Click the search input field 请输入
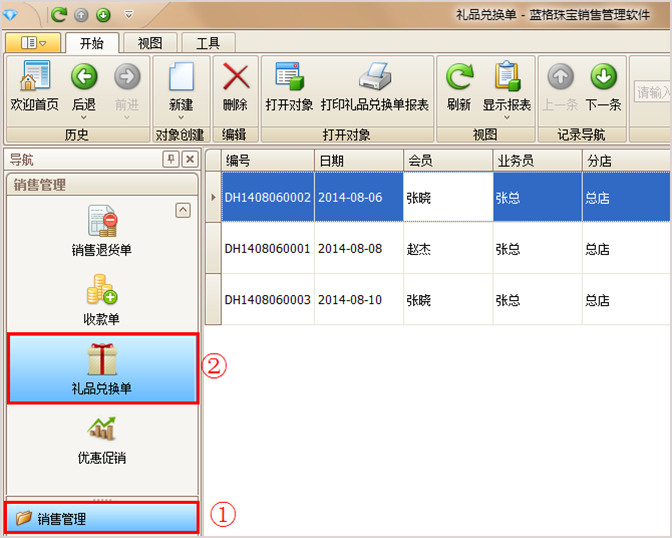This screenshot has width=672, height=538. pyautogui.click(x=652, y=92)
